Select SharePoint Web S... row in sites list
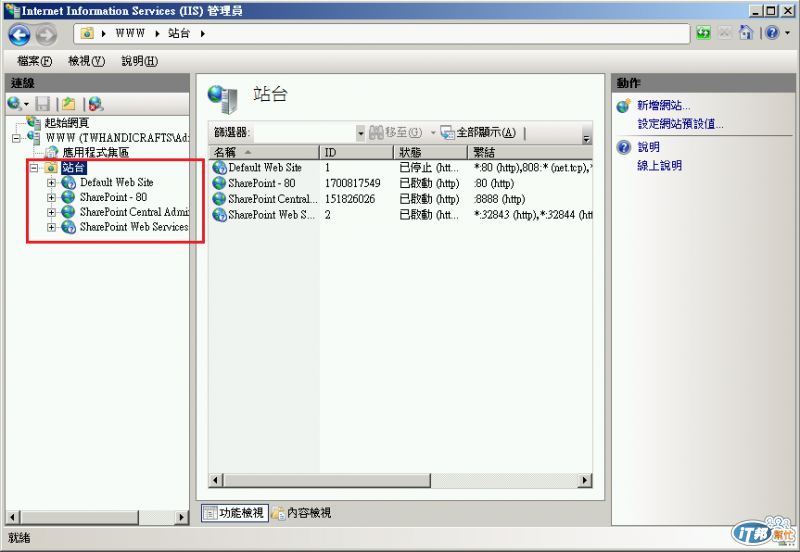The width and height of the screenshot is (800, 552). [401, 215]
